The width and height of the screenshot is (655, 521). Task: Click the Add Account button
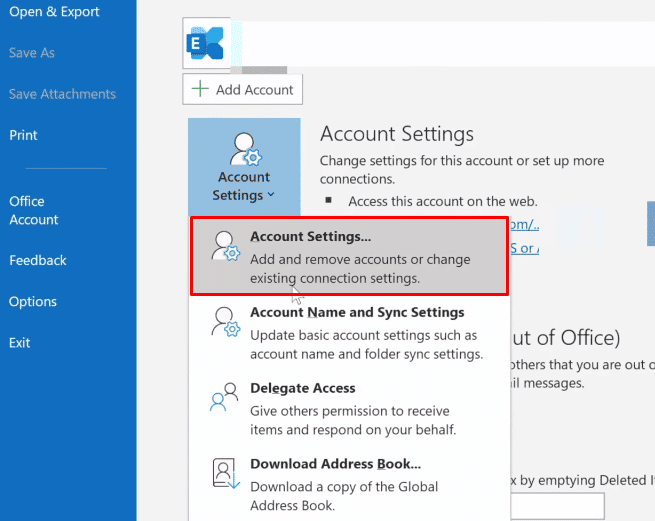(x=243, y=89)
